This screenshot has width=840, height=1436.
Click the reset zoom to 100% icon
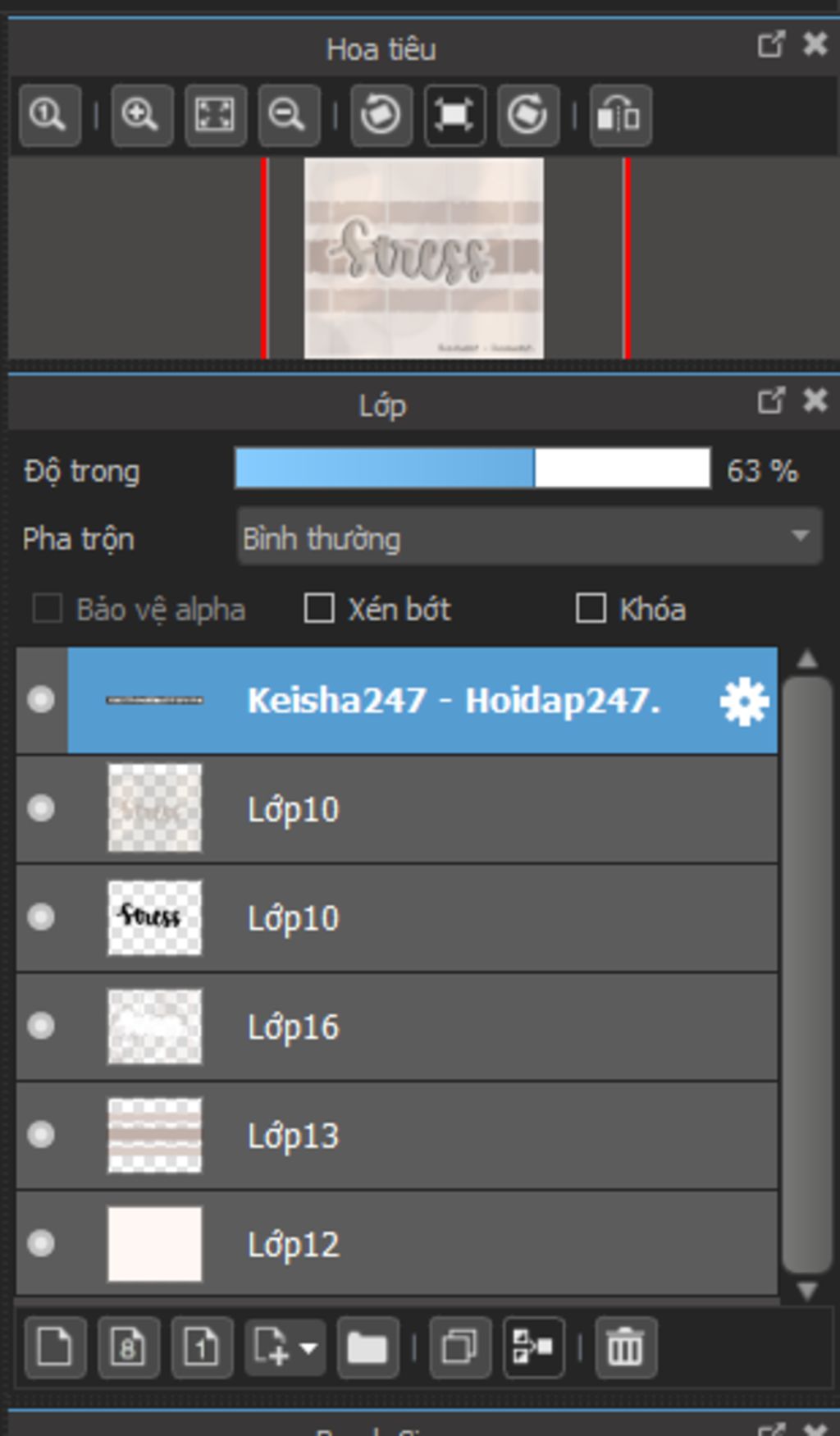(50, 116)
